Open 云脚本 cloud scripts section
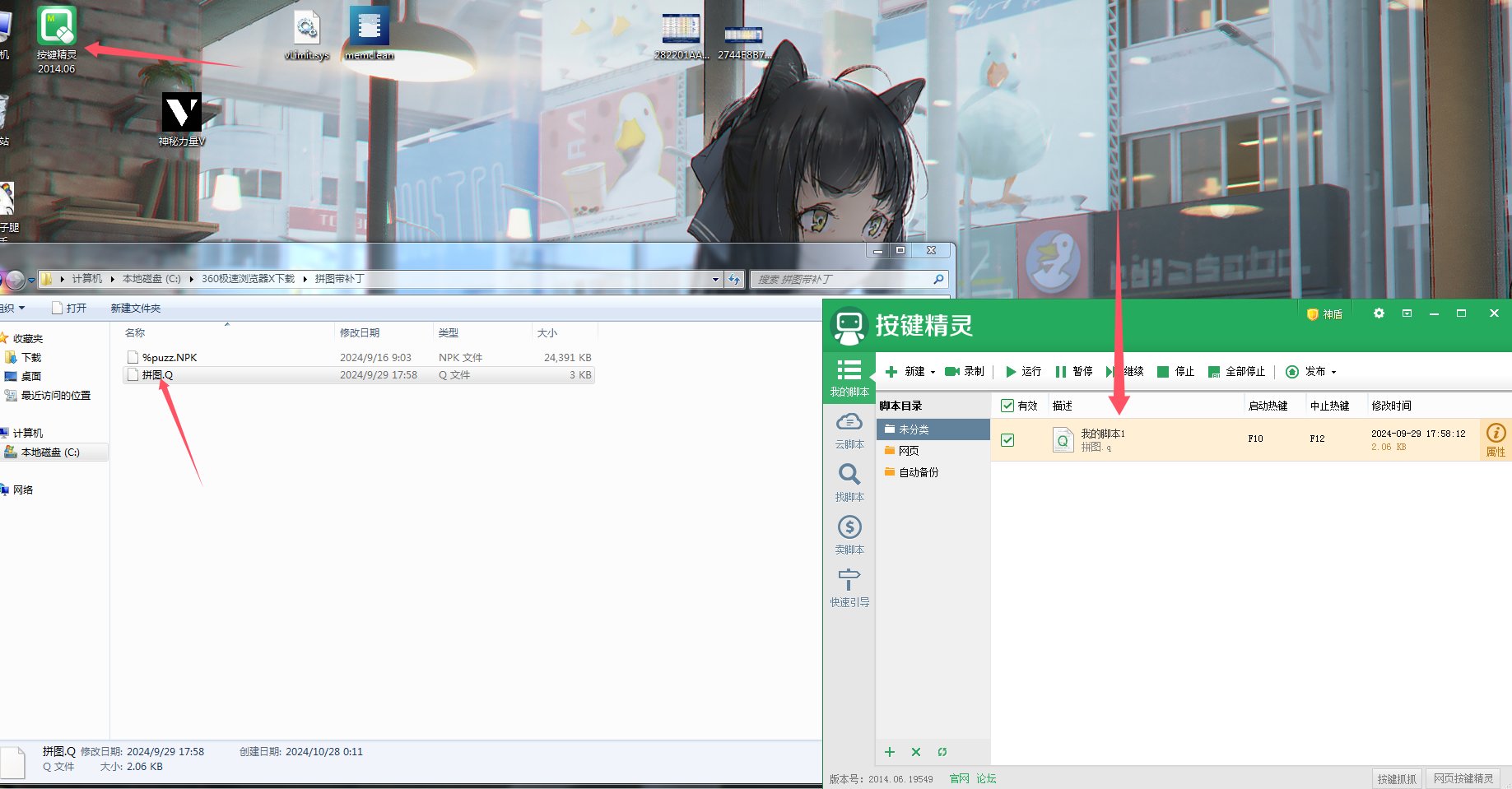This screenshot has height=789, width=1512. point(849,431)
